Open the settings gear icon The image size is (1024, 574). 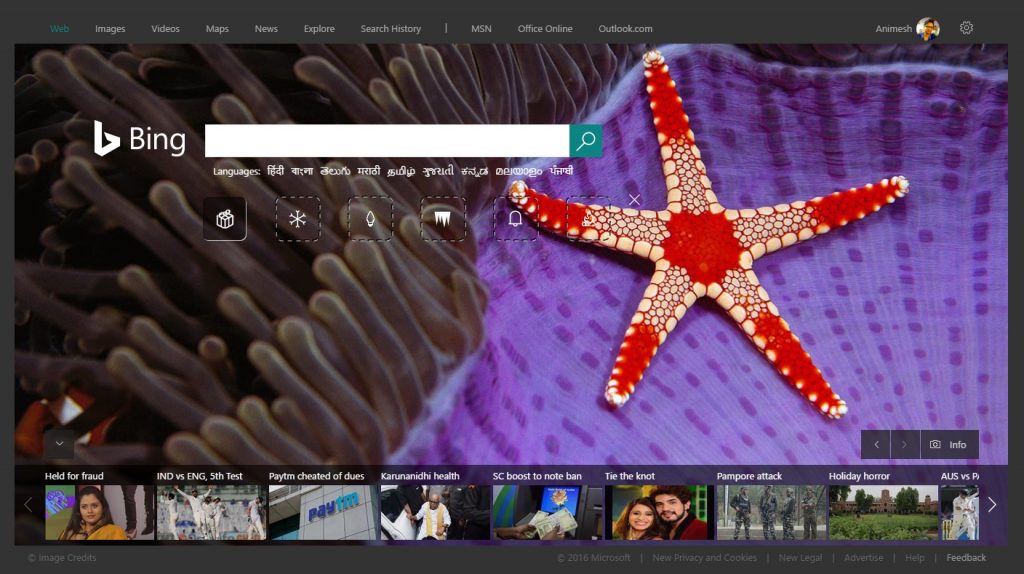click(x=966, y=28)
